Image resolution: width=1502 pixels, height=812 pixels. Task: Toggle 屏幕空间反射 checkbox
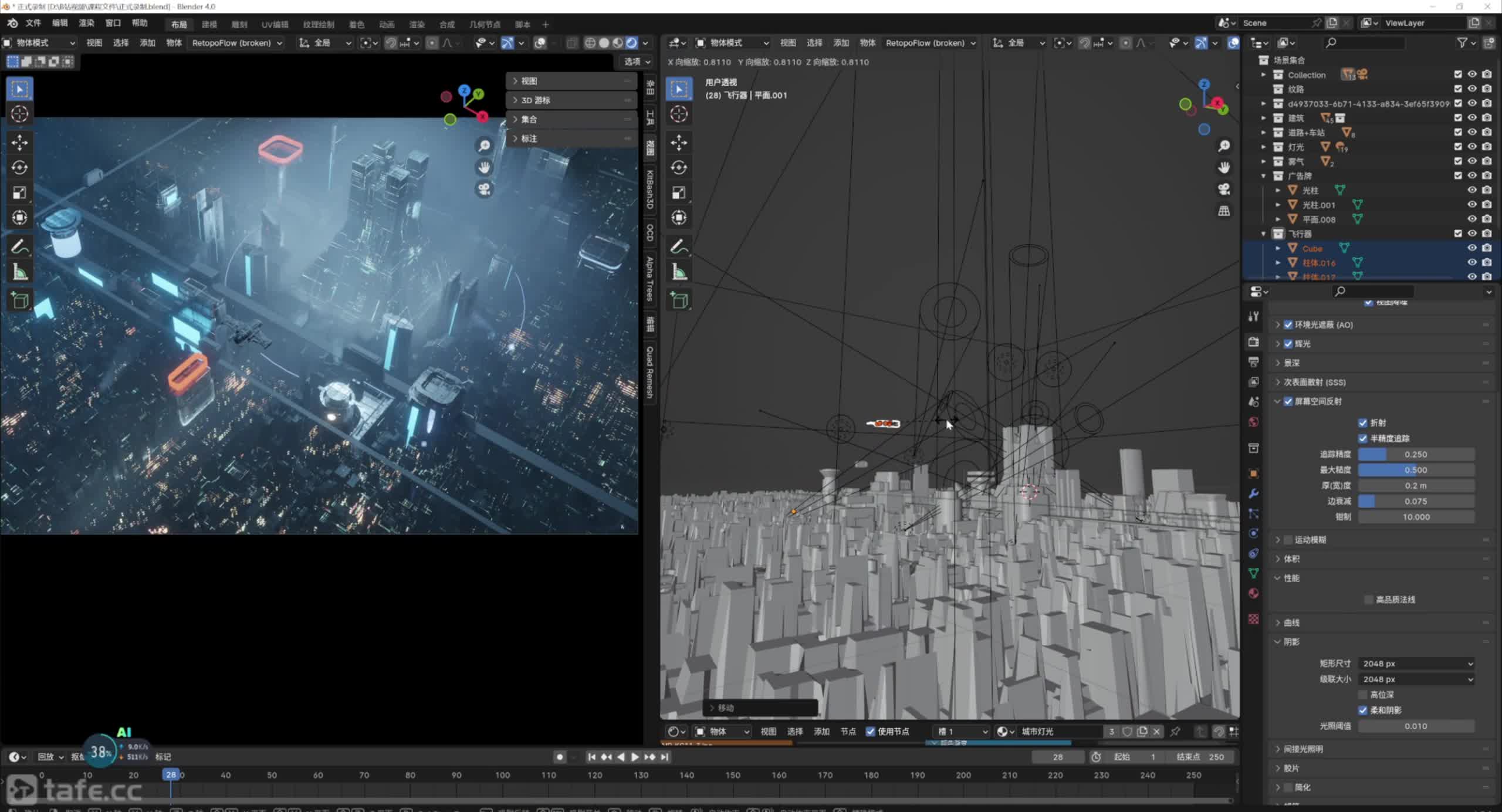[1288, 401]
